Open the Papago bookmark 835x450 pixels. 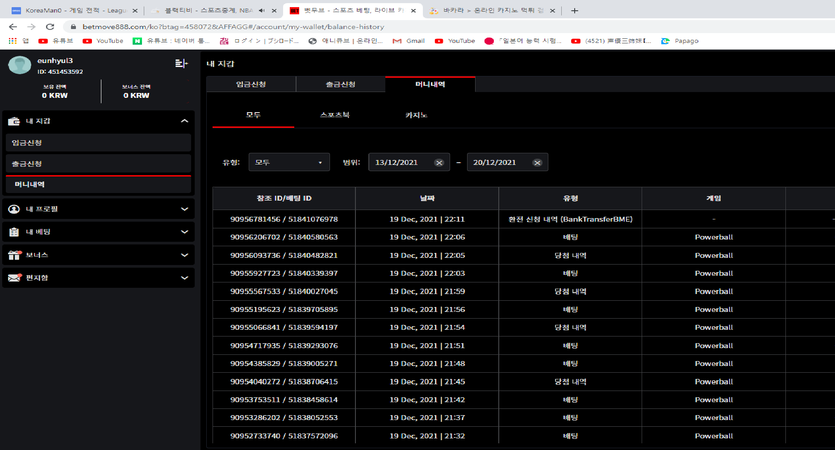(x=680, y=40)
